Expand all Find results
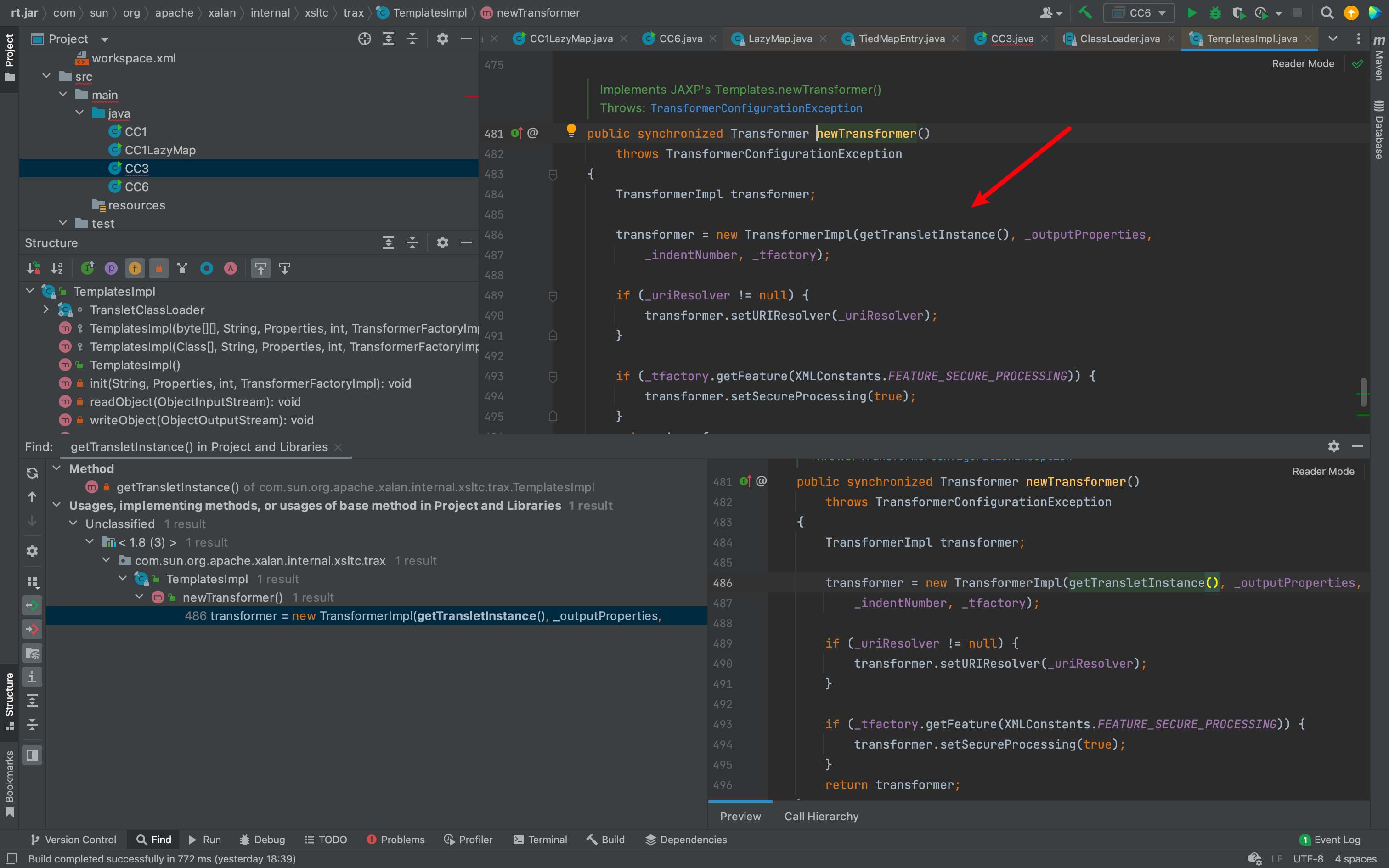This screenshot has width=1389, height=868. 32,700
